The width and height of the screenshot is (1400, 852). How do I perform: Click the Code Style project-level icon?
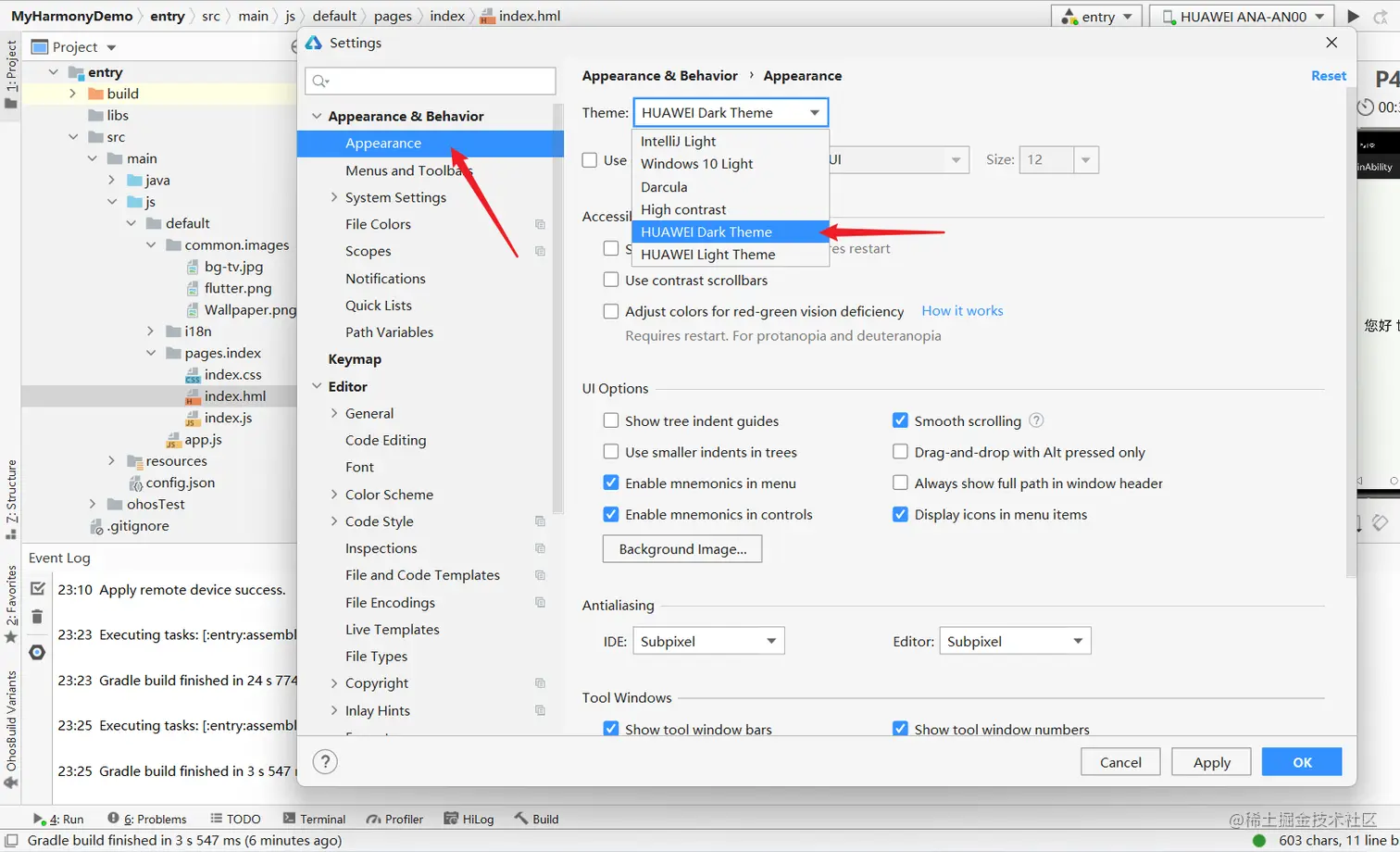pos(540,521)
